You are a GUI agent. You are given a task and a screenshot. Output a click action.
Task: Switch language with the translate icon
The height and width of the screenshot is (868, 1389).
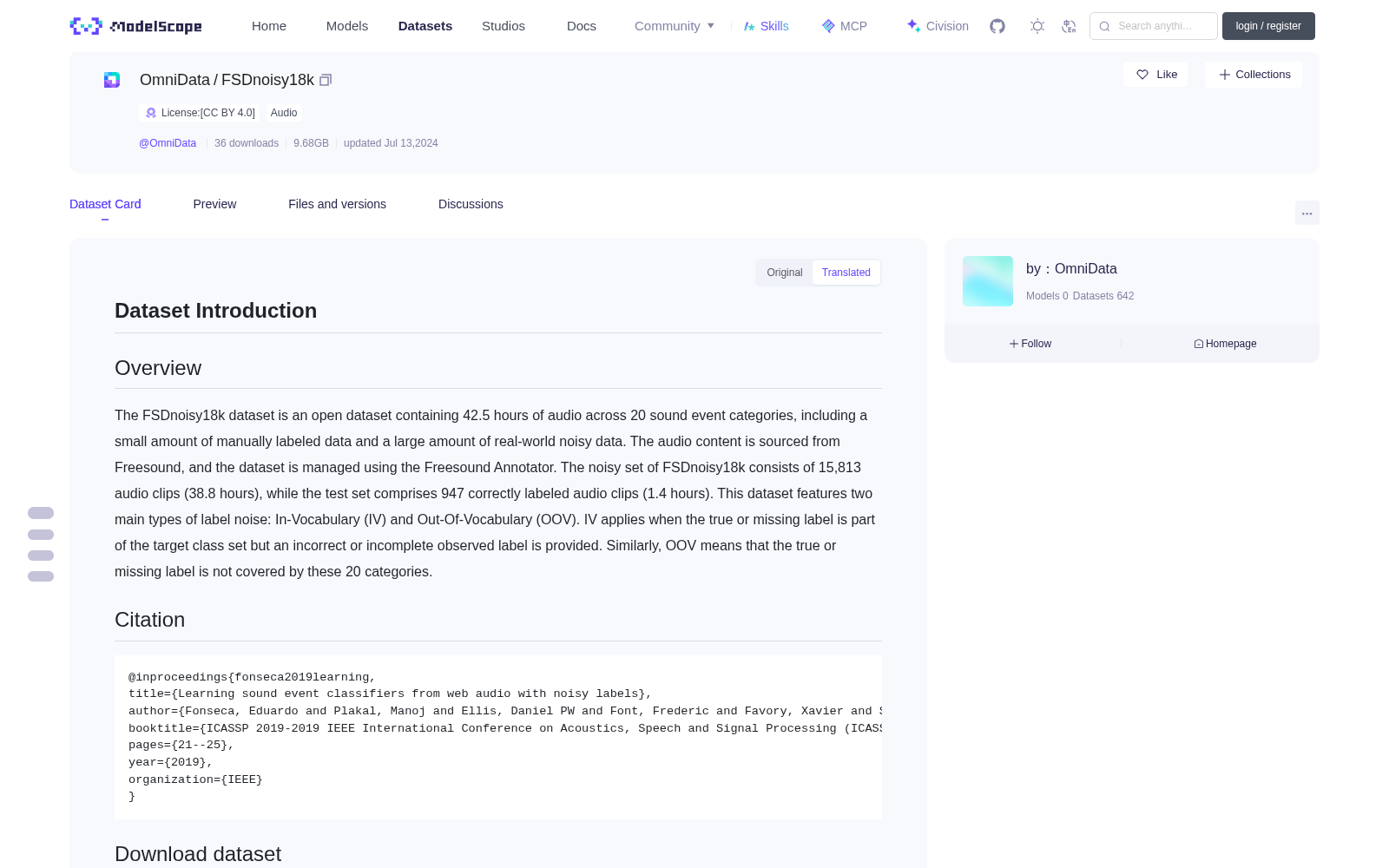pyautogui.click(x=1070, y=26)
